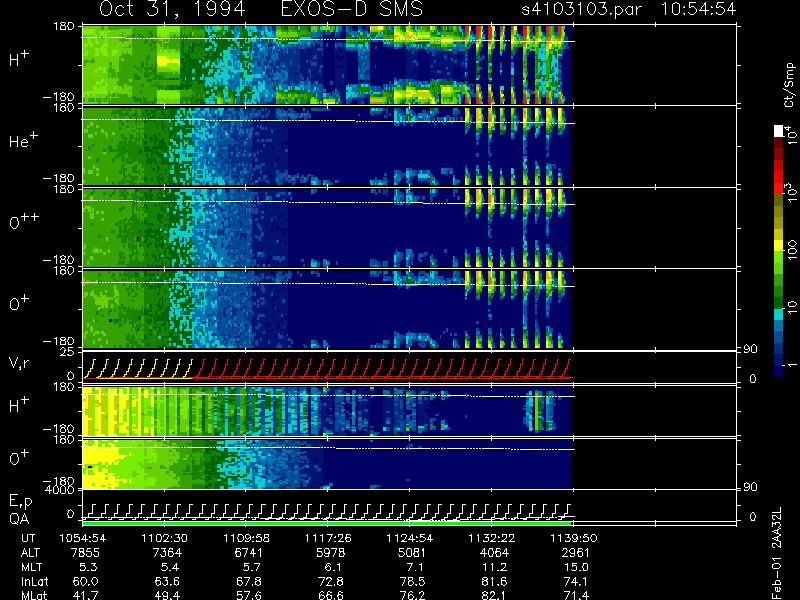
Task: Click UT value '1139:50'
Action: point(573,538)
